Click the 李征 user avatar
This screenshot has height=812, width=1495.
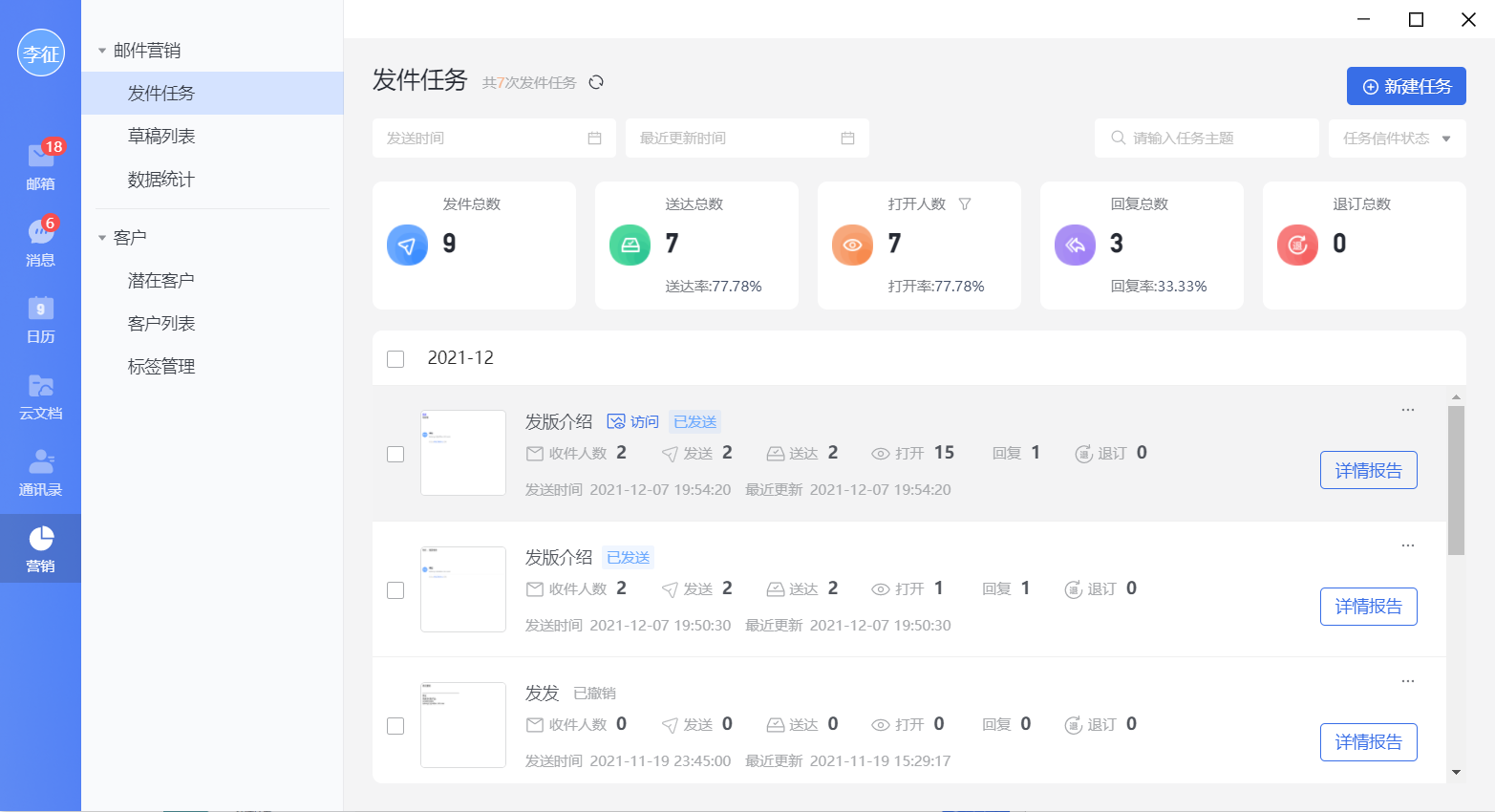tap(40, 53)
